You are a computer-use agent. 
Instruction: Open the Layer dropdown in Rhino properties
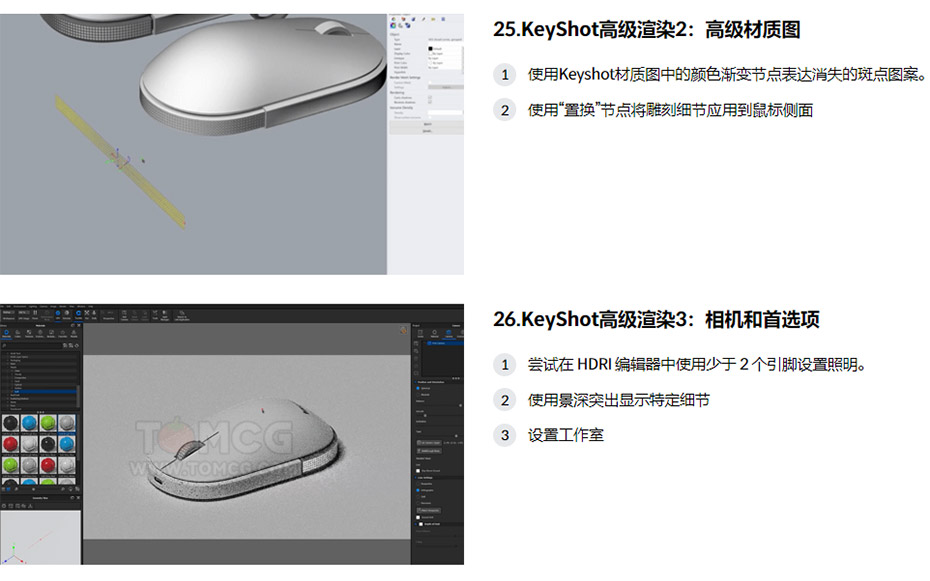pos(445,49)
